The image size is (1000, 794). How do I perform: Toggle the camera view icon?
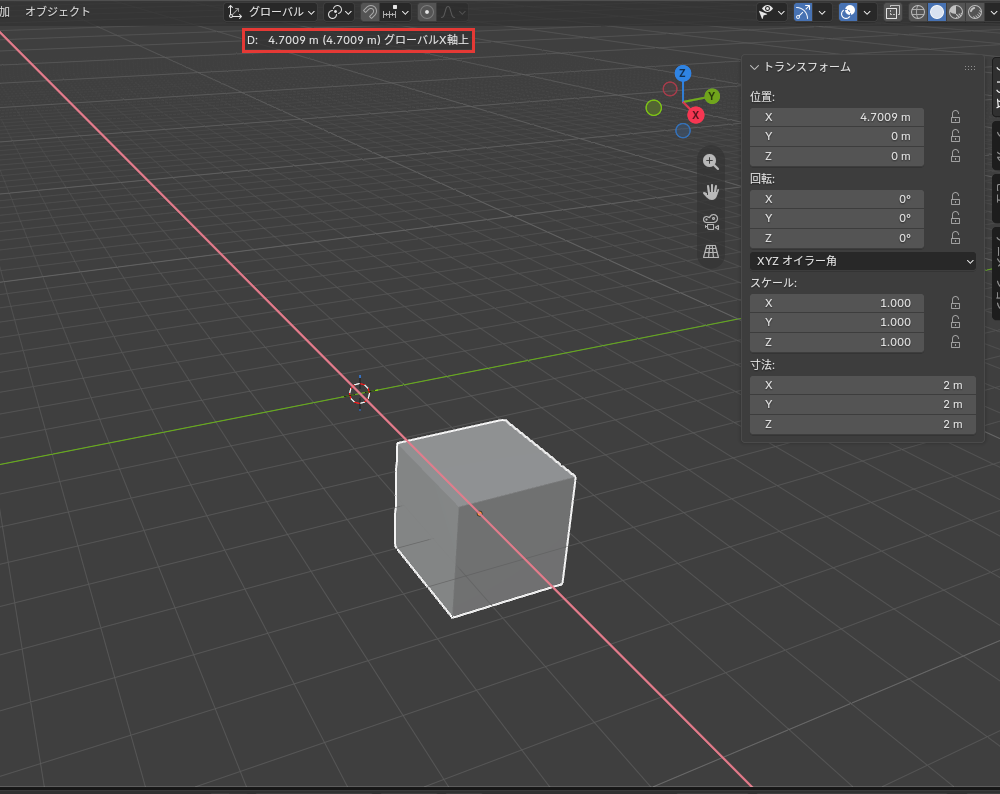click(711, 222)
